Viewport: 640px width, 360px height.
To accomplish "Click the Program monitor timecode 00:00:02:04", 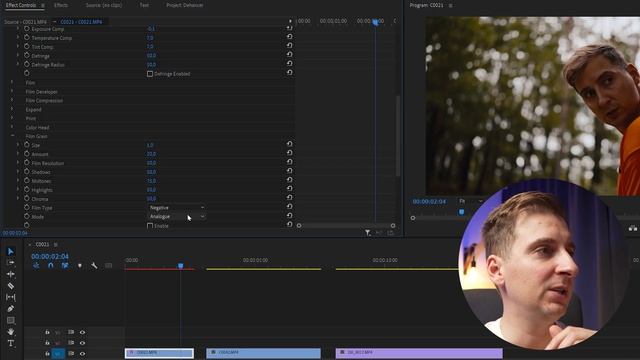I will [429, 202].
